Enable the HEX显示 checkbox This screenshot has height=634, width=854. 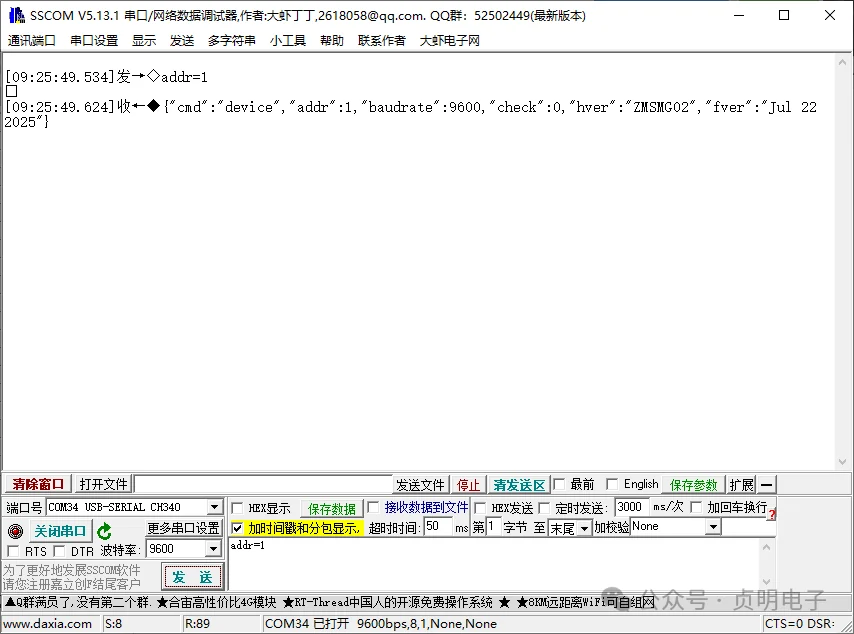click(x=237, y=508)
